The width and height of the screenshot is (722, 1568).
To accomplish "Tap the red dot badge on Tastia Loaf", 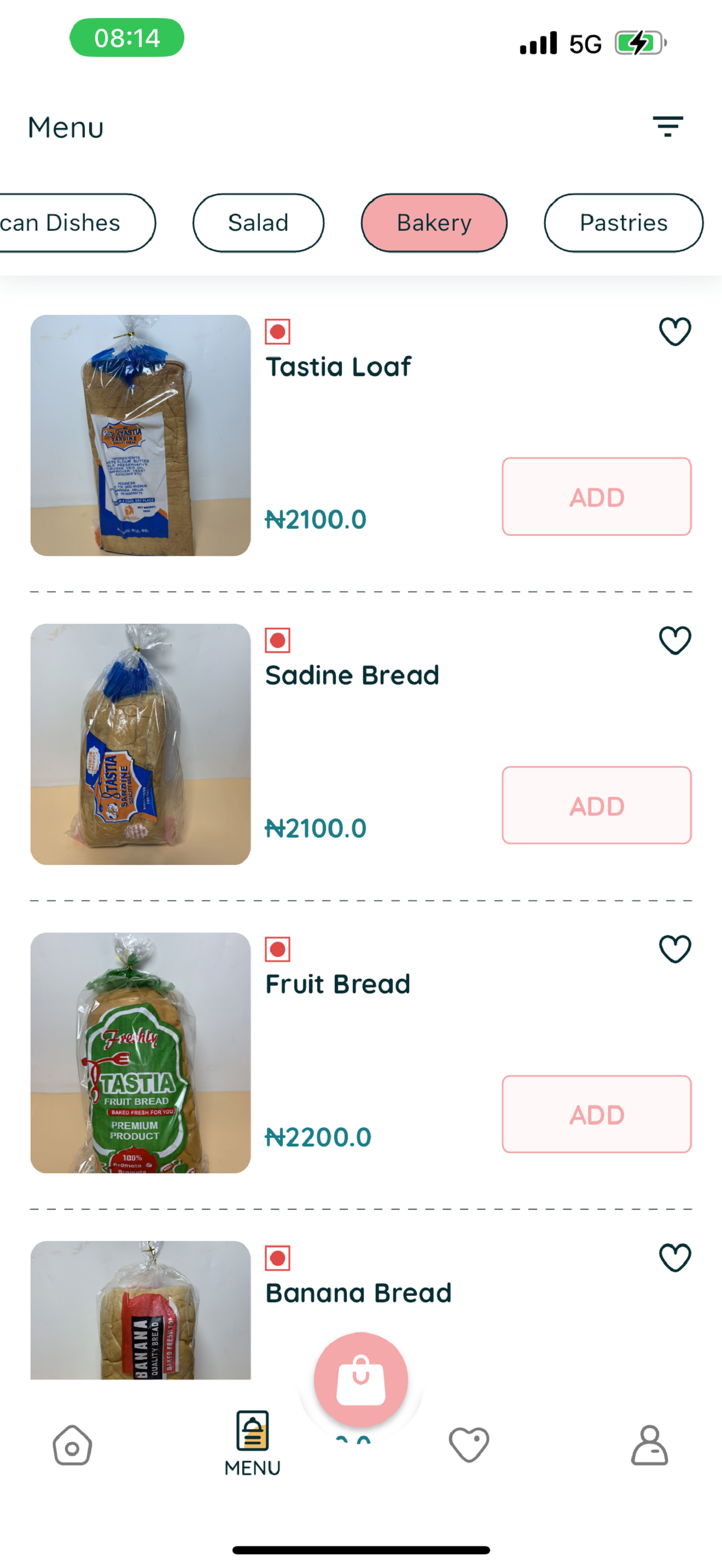I will pos(278,332).
